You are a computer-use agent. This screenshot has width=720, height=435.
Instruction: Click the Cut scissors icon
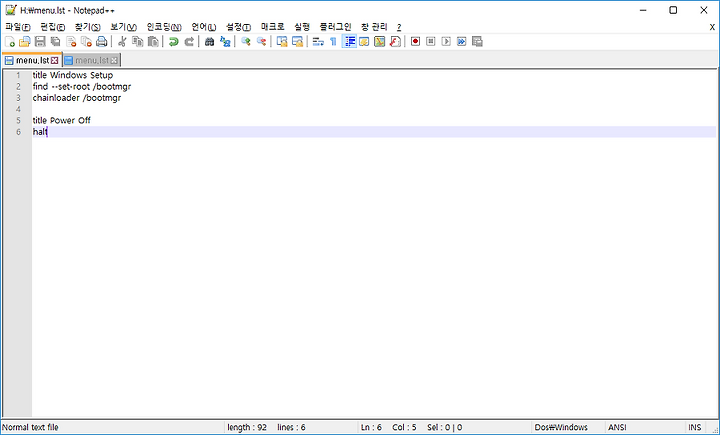pos(122,42)
